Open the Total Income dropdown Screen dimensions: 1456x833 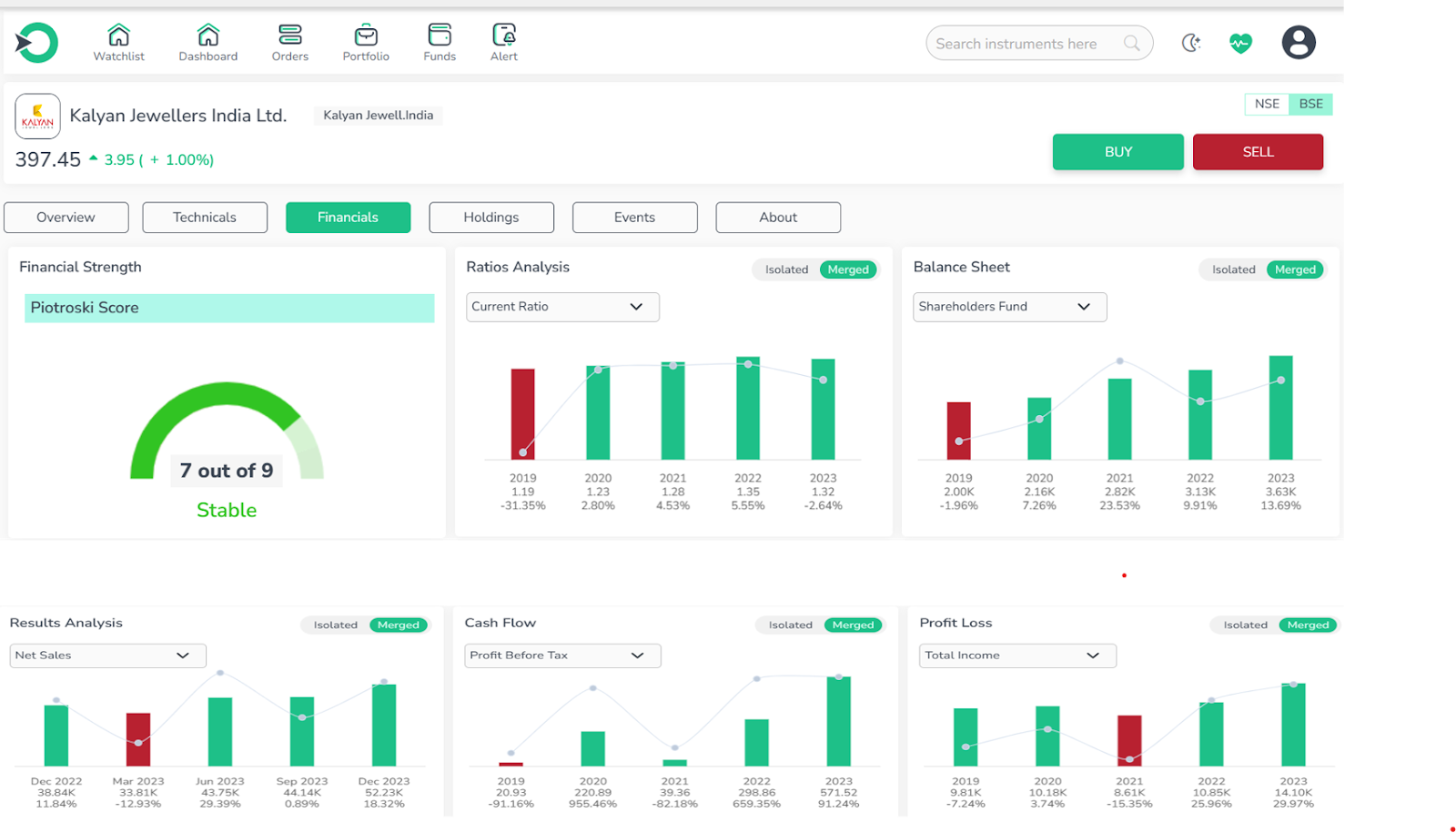1017,655
